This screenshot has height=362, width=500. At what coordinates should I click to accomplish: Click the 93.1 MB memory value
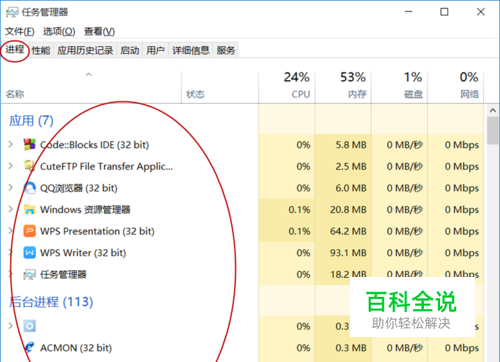point(348,253)
